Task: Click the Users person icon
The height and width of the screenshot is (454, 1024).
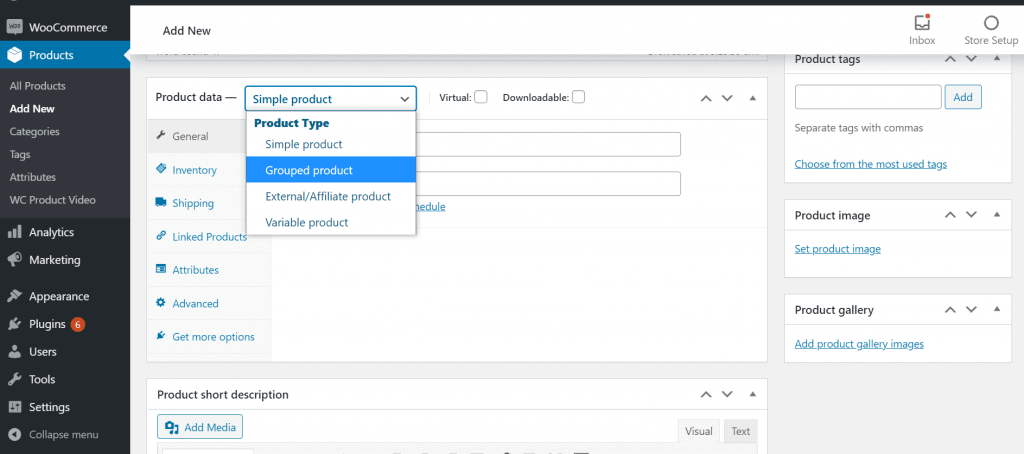Action: [14, 352]
